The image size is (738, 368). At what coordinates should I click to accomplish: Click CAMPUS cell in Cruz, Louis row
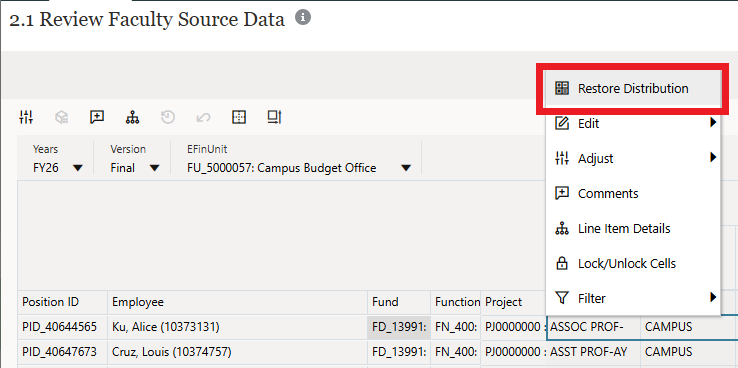click(x=689, y=352)
